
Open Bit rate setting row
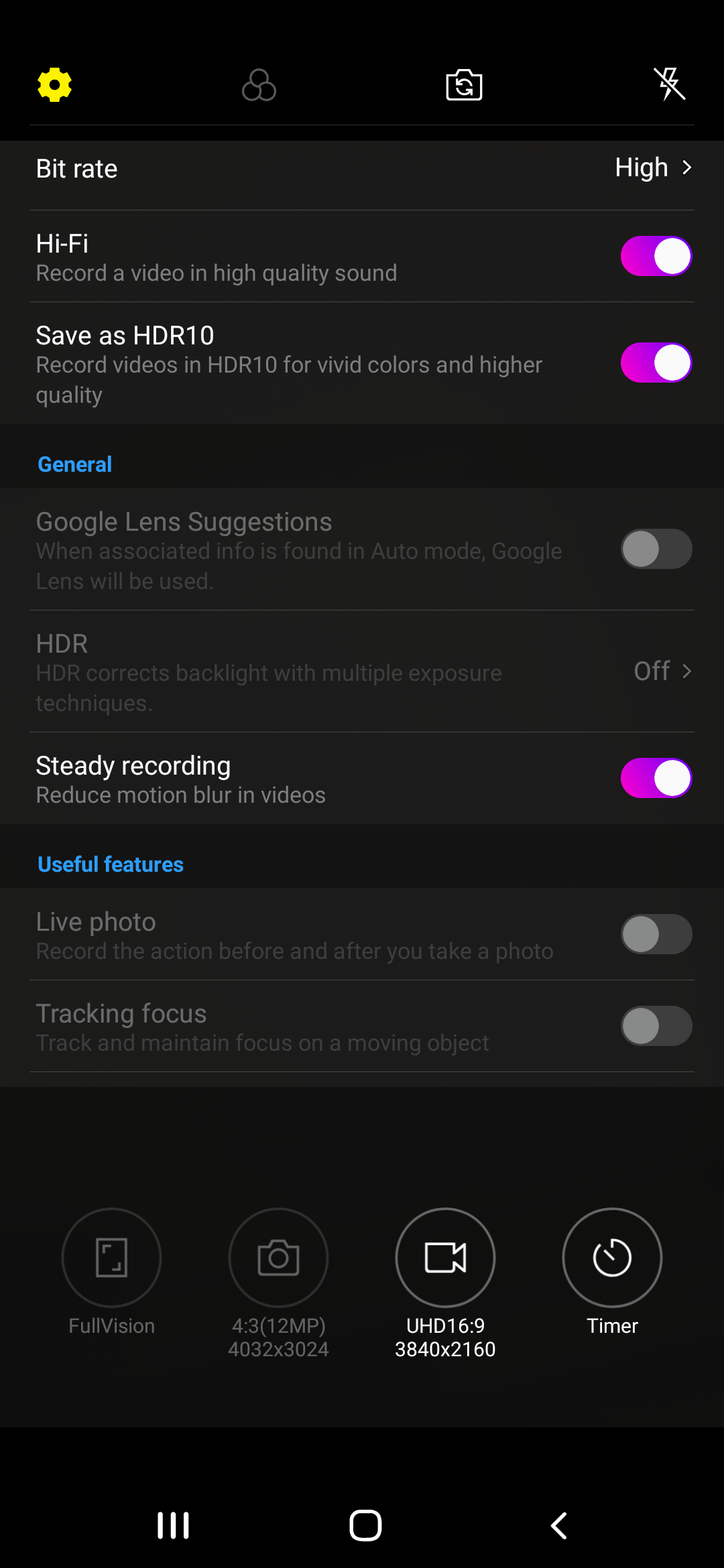pos(362,168)
